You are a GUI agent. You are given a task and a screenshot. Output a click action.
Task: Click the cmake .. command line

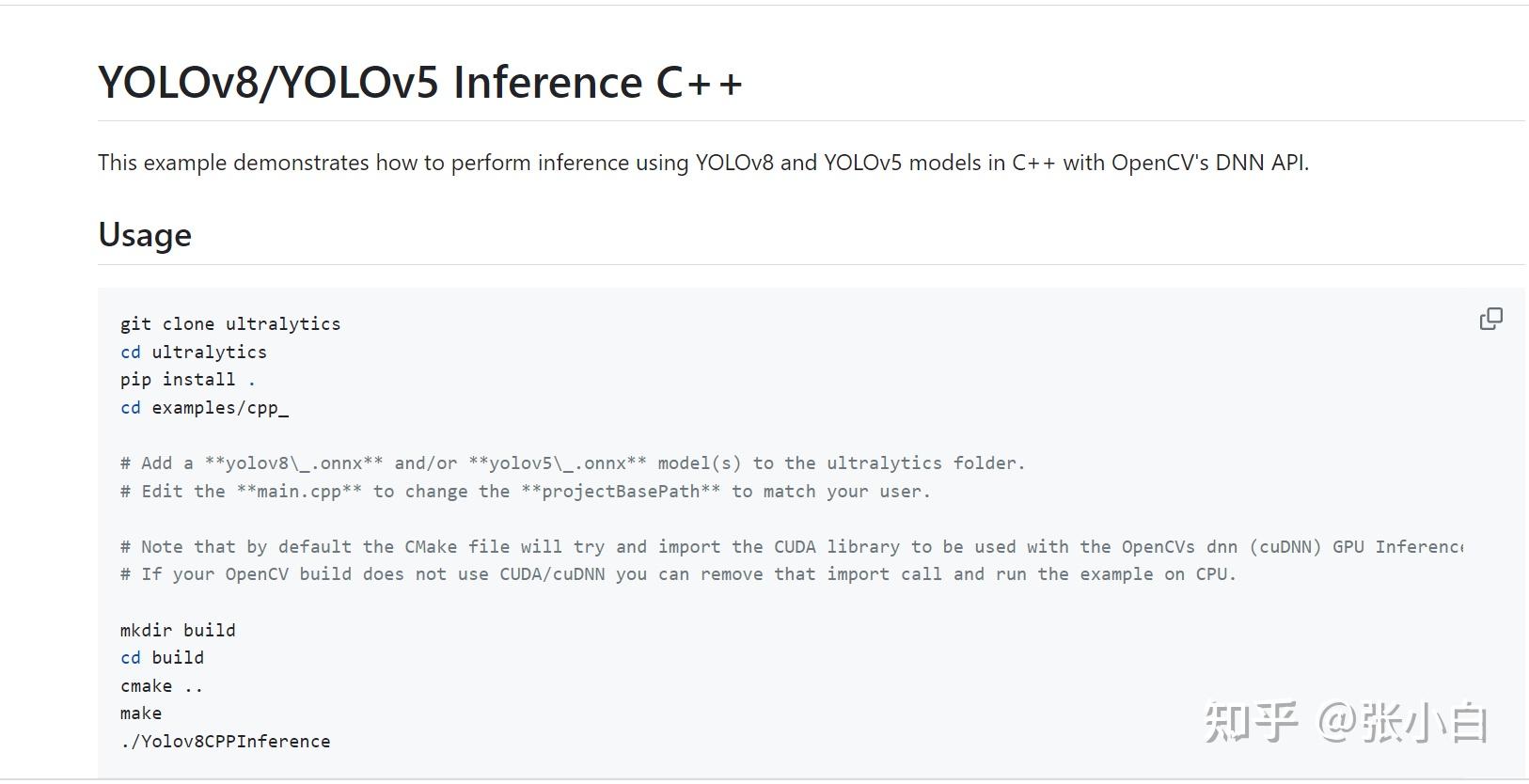[162, 685]
